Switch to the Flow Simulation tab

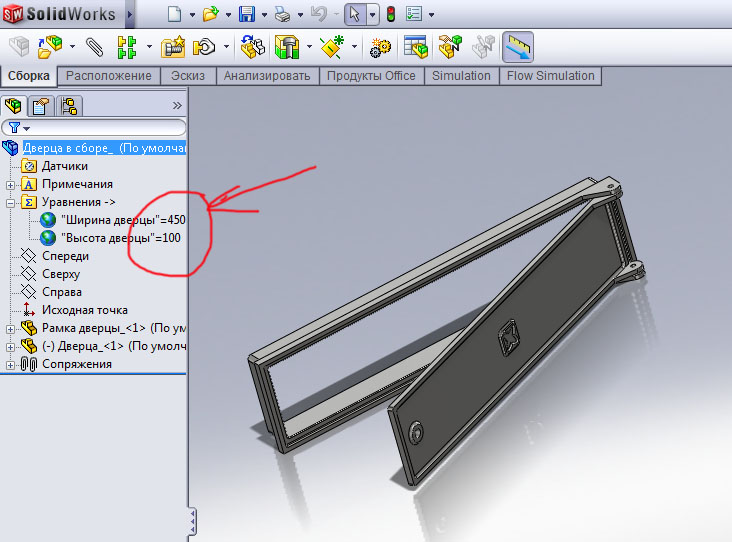point(550,76)
